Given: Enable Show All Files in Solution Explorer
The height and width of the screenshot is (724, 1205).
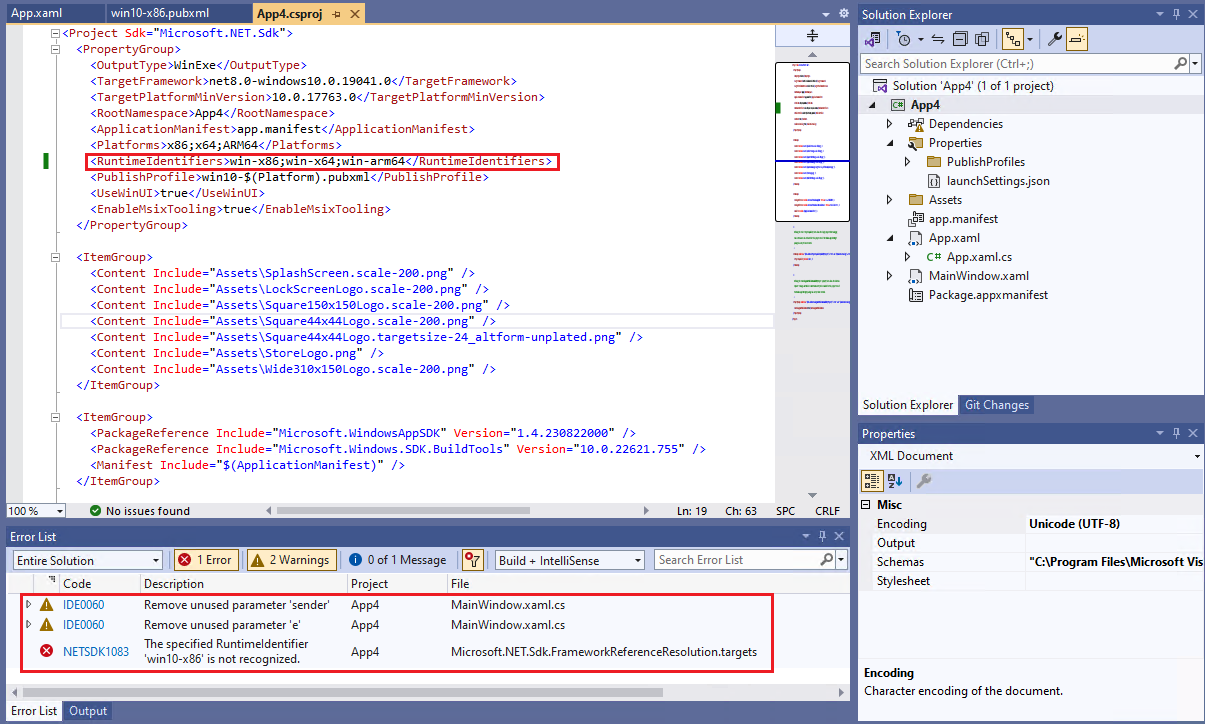Looking at the screenshot, I should point(982,38).
